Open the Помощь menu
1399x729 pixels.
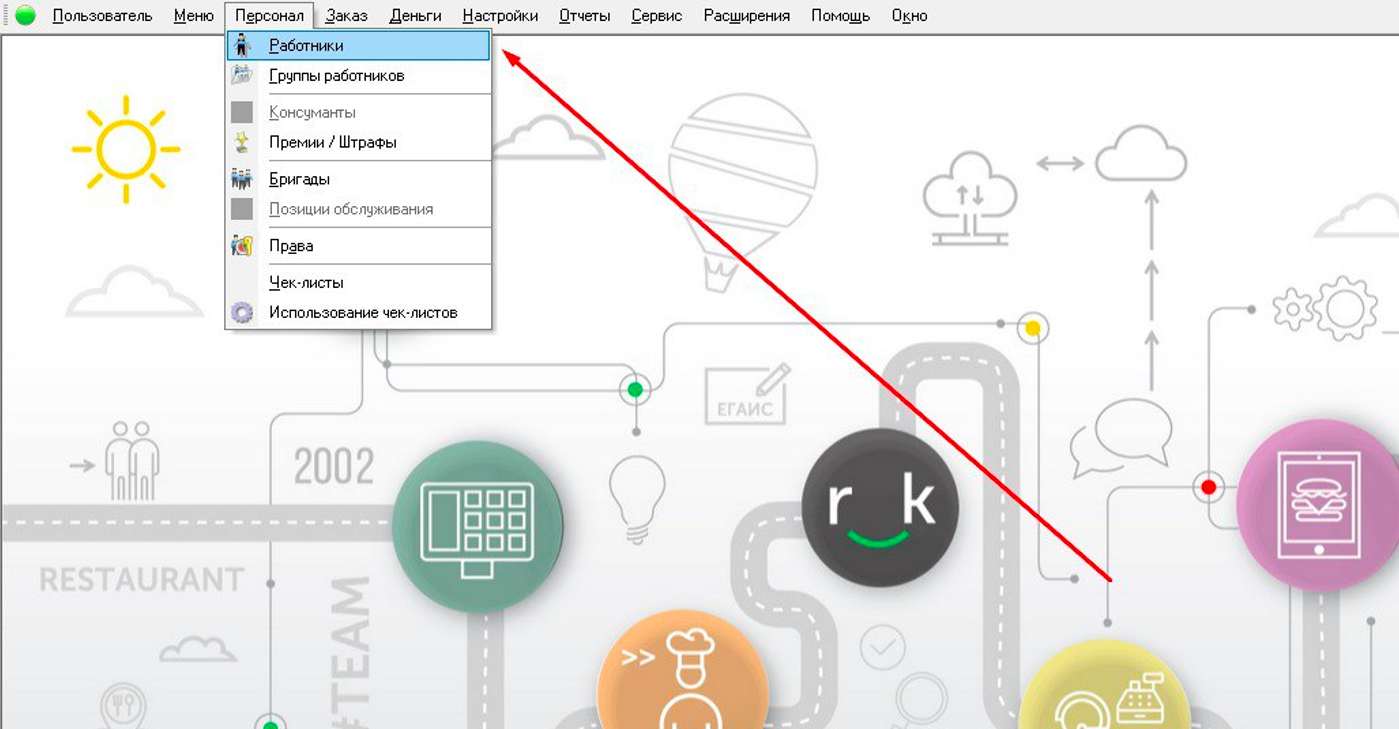point(840,15)
